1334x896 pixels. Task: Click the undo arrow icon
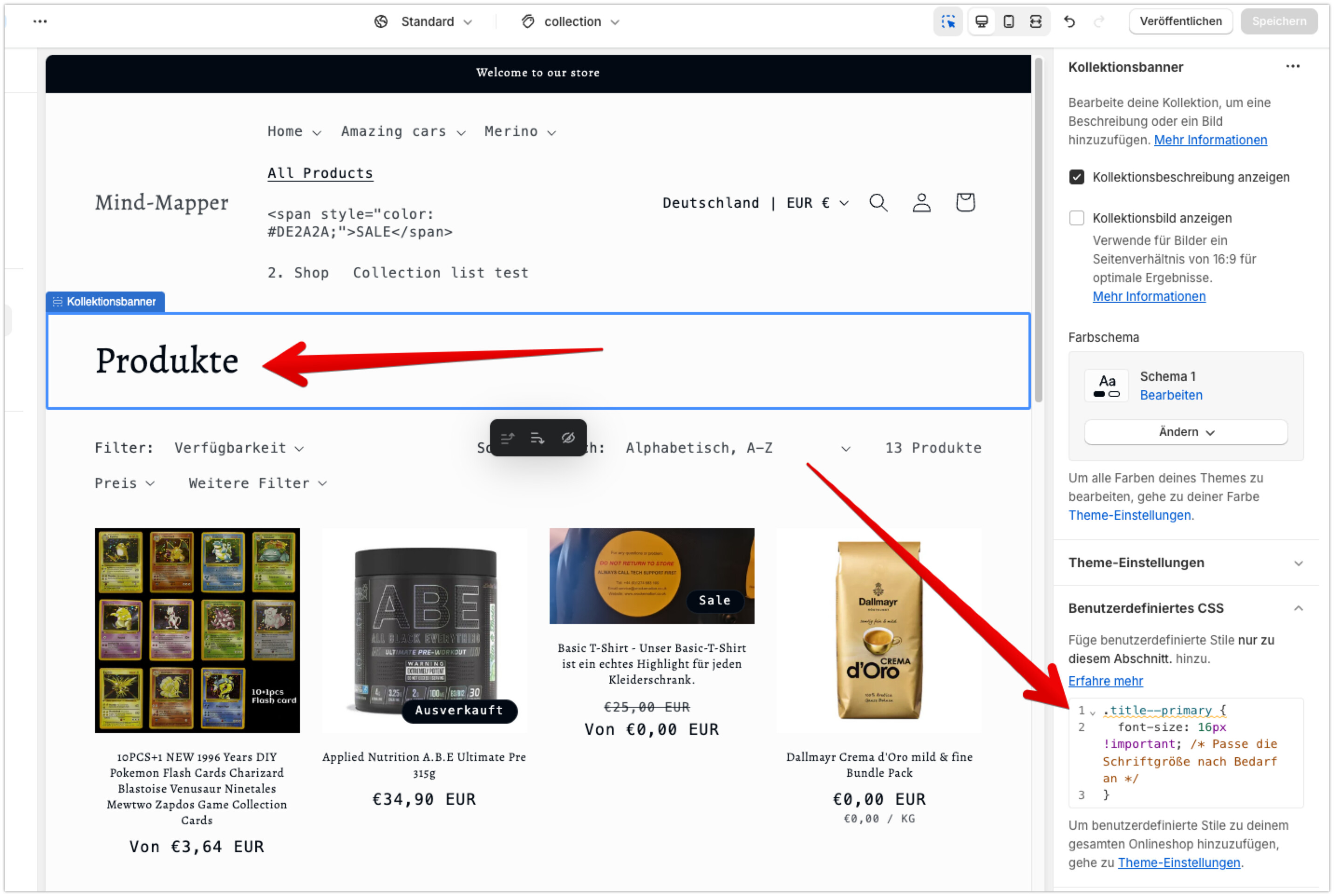click(x=1069, y=22)
